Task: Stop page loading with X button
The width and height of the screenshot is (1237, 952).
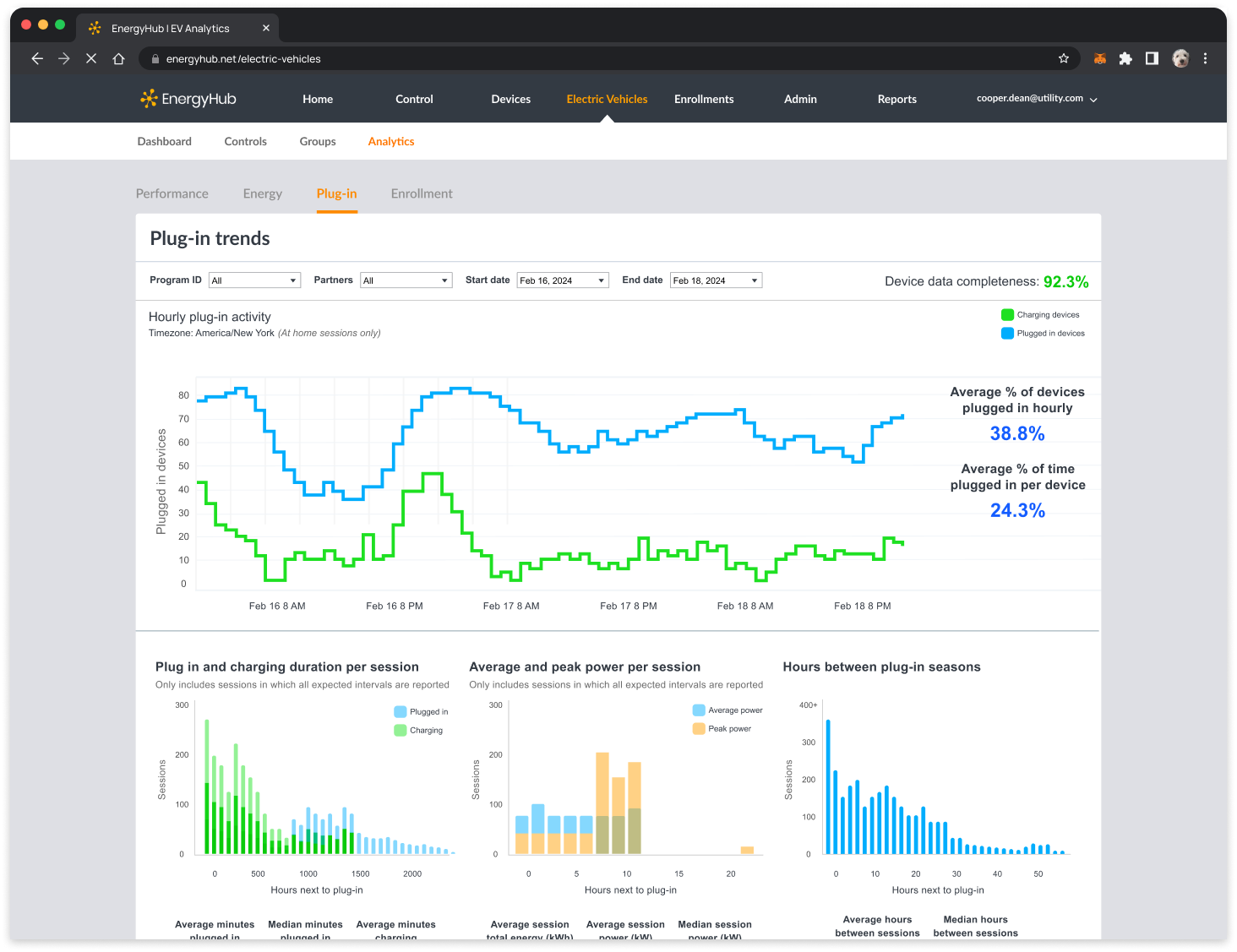Action: pyautogui.click(x=91, y=58)
